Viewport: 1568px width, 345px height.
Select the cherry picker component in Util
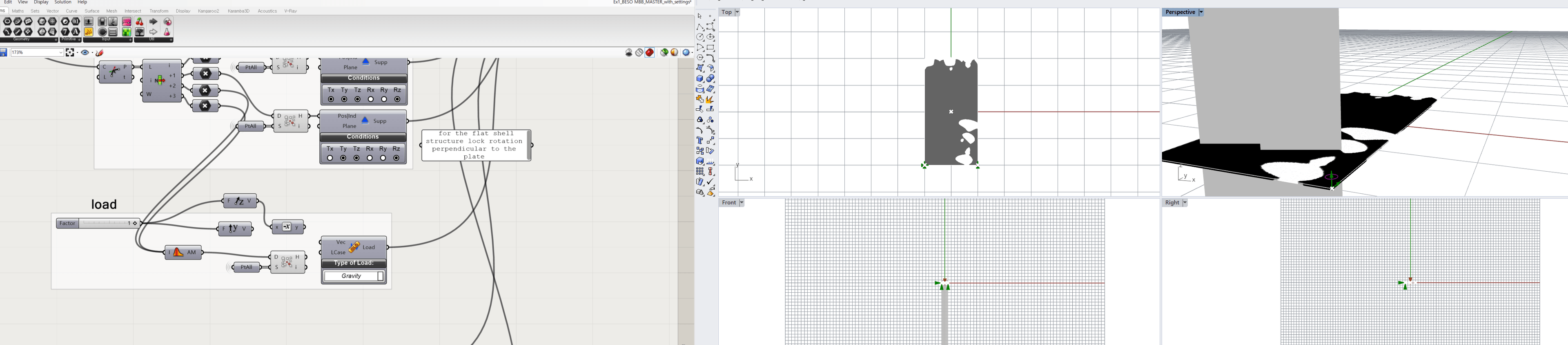point(139,22)
